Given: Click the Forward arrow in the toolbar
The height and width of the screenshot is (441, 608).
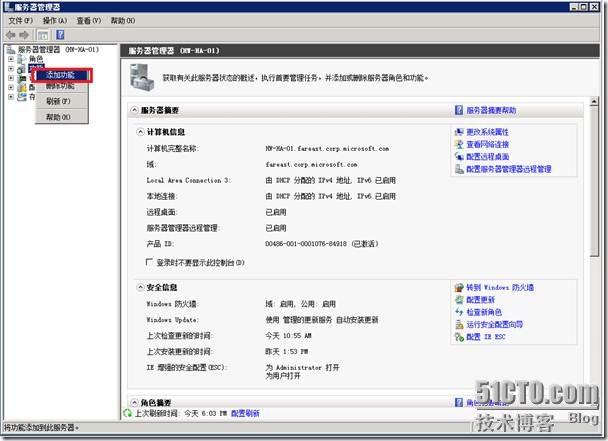Looking at the screenshot, I should (24, 35).
